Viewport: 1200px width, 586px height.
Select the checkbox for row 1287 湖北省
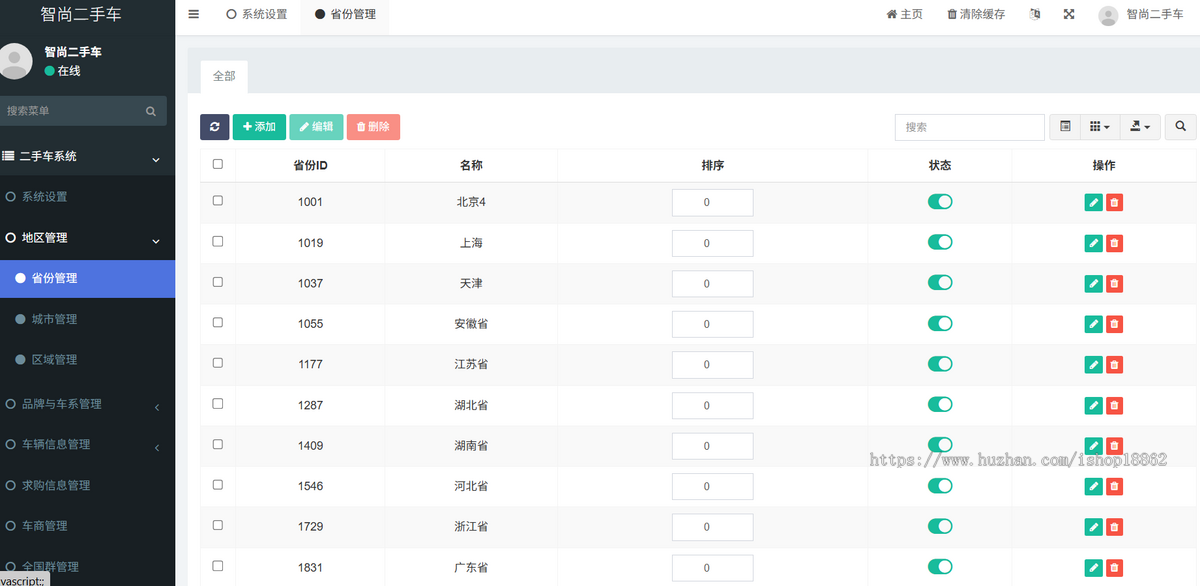[218, 403]
